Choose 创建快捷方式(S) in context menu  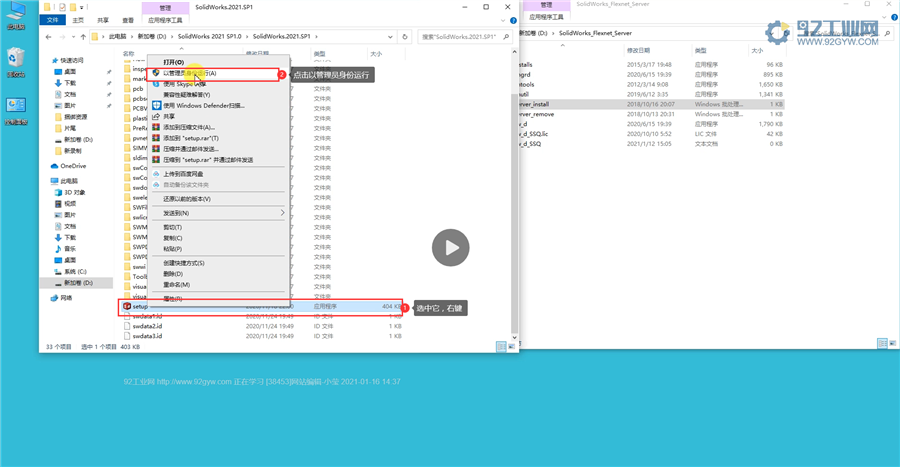coord(184,263)
